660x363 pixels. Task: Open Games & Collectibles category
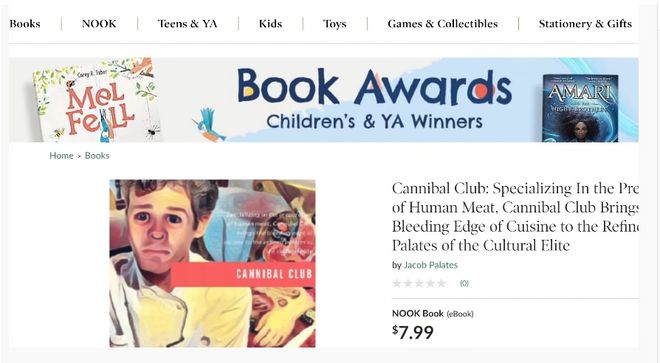(442, 24)
